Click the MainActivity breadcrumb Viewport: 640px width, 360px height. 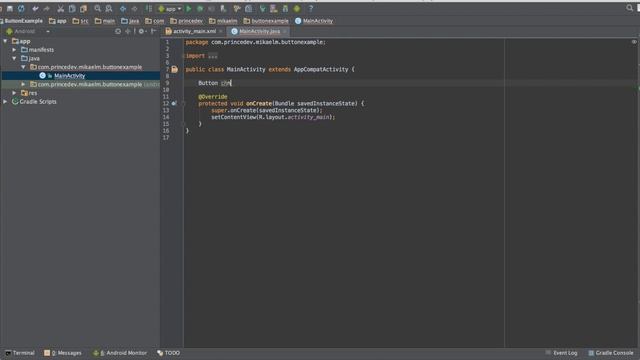click(314, 21)
